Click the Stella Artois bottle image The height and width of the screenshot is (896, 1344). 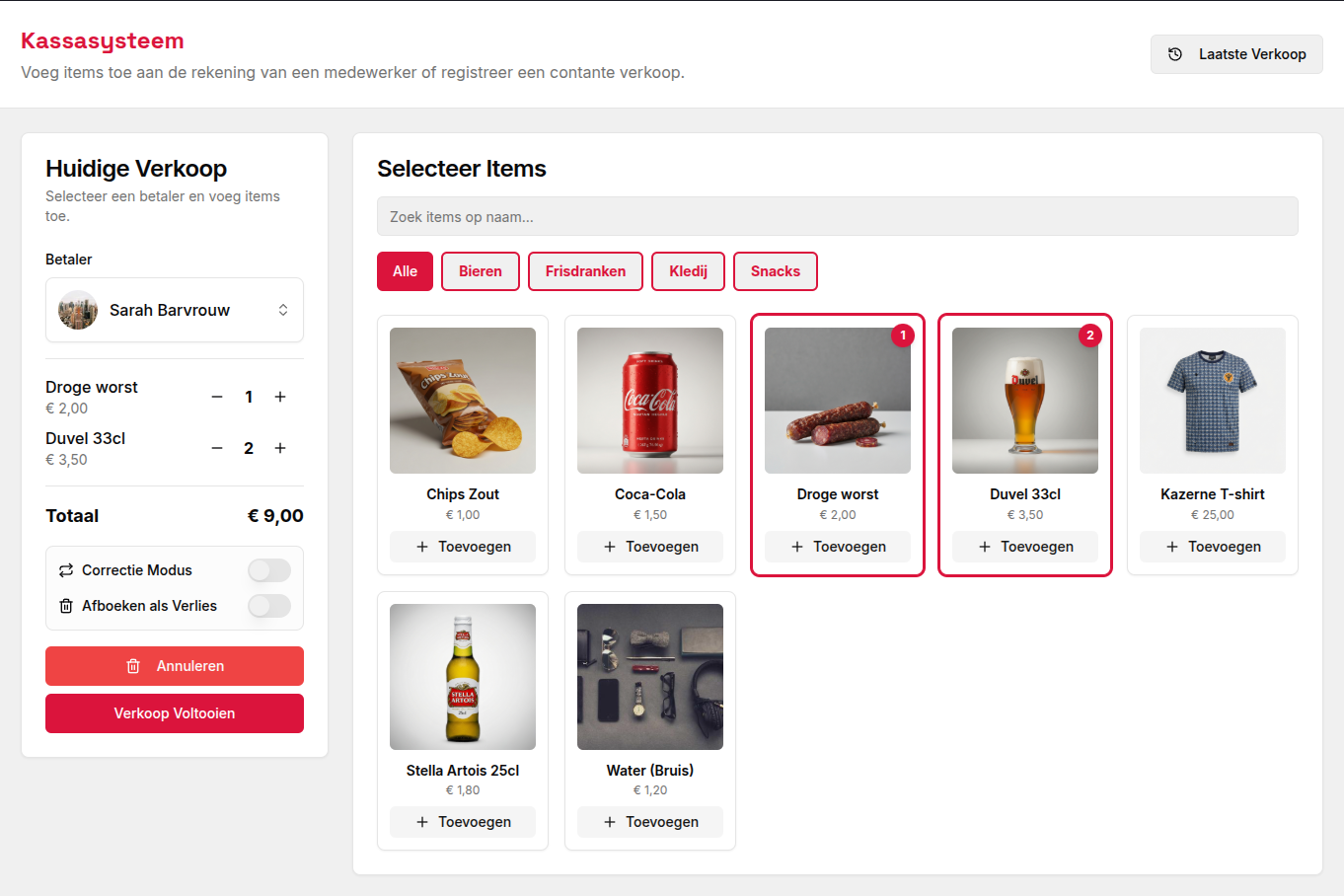pos(463,677)
